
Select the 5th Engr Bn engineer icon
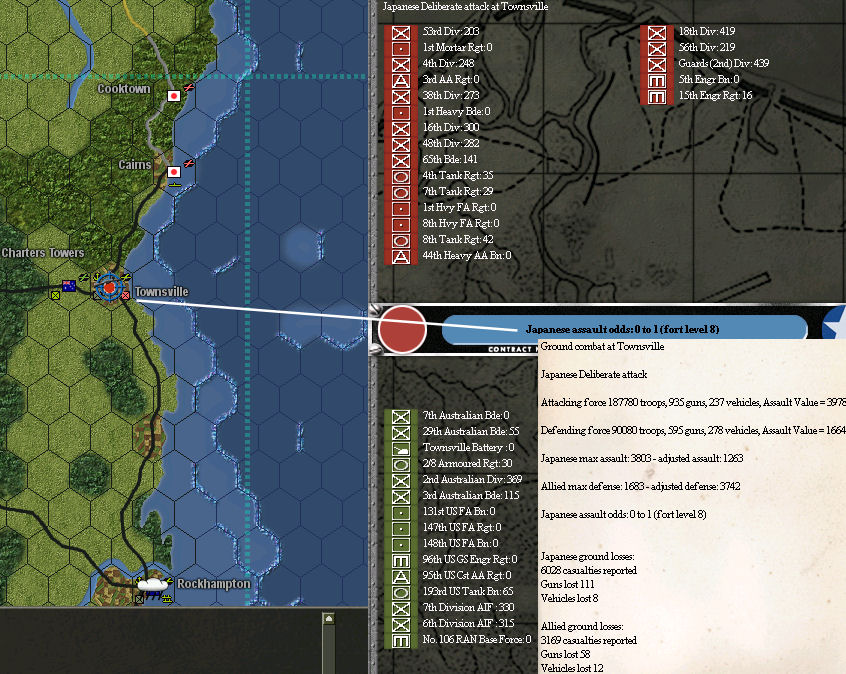(x=657, y=79)
